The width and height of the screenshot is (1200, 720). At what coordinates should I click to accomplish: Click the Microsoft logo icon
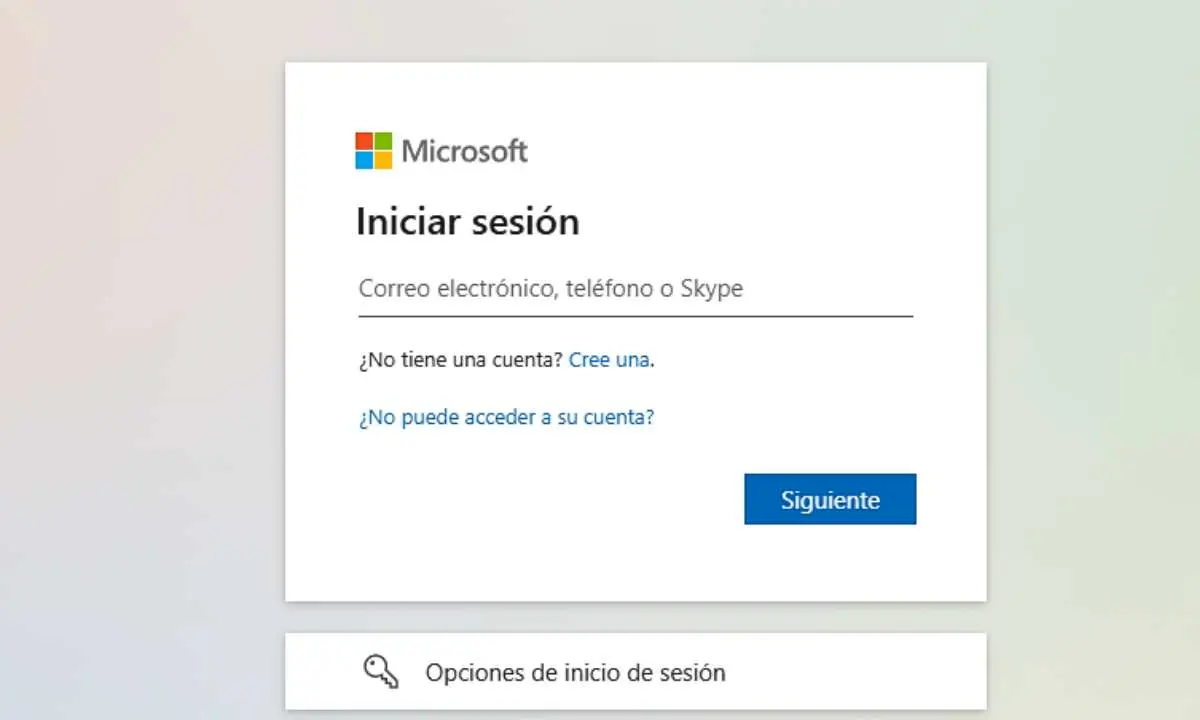click(372, 149)
